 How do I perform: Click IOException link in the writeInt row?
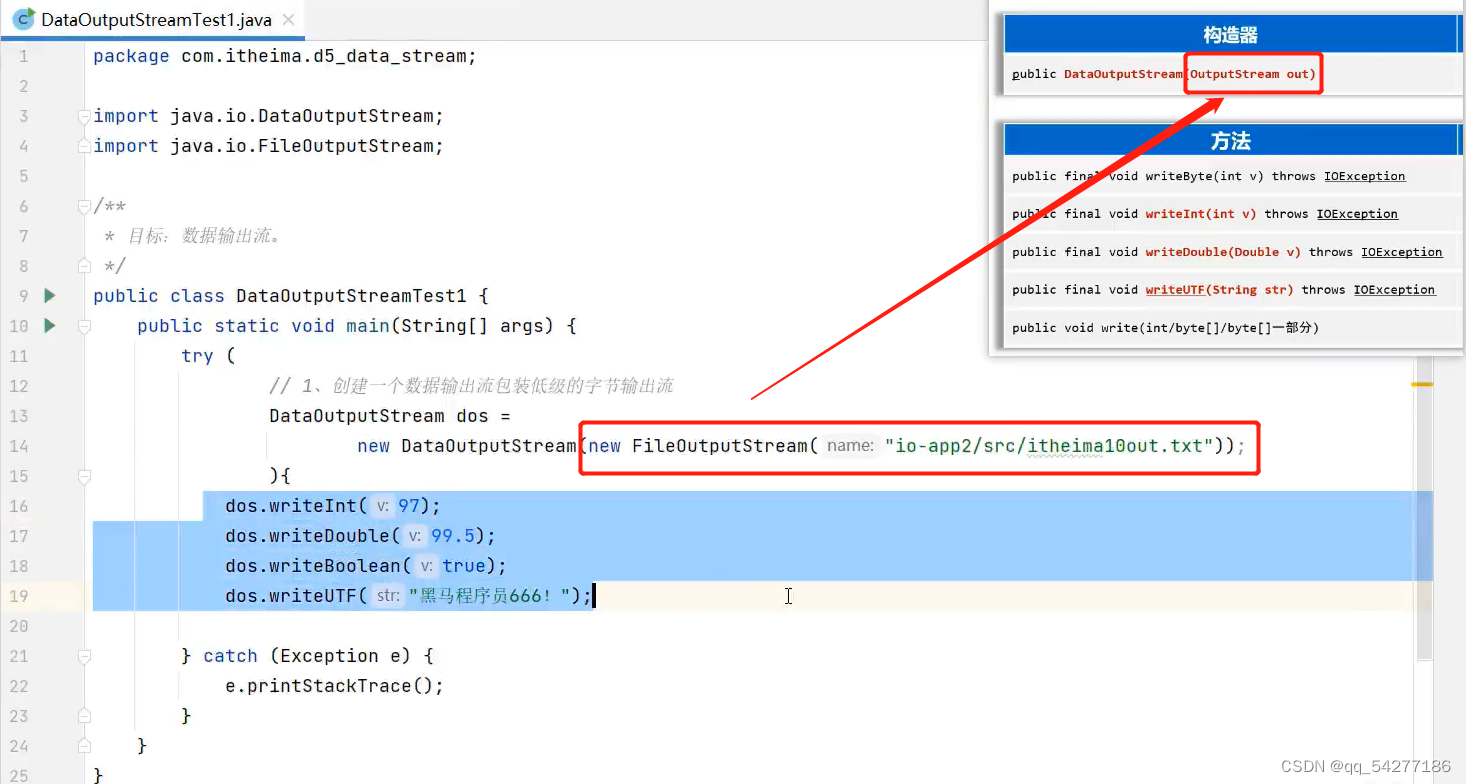point(1357,214)
